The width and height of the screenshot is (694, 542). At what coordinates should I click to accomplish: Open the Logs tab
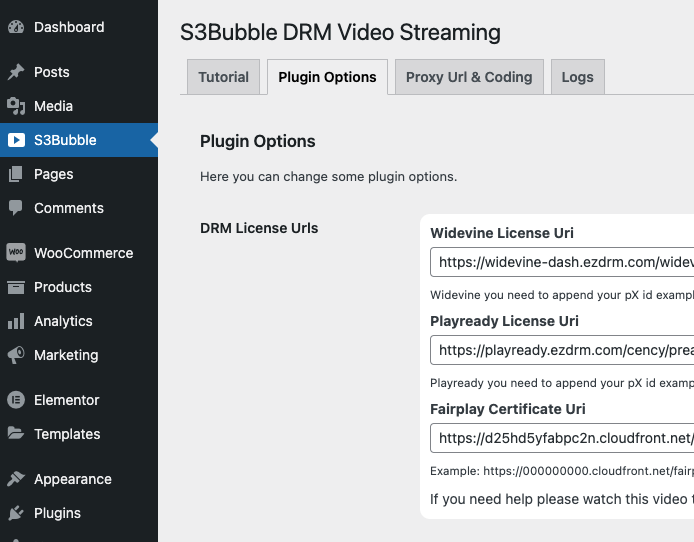pyautogui.click(x=578, y=77)
